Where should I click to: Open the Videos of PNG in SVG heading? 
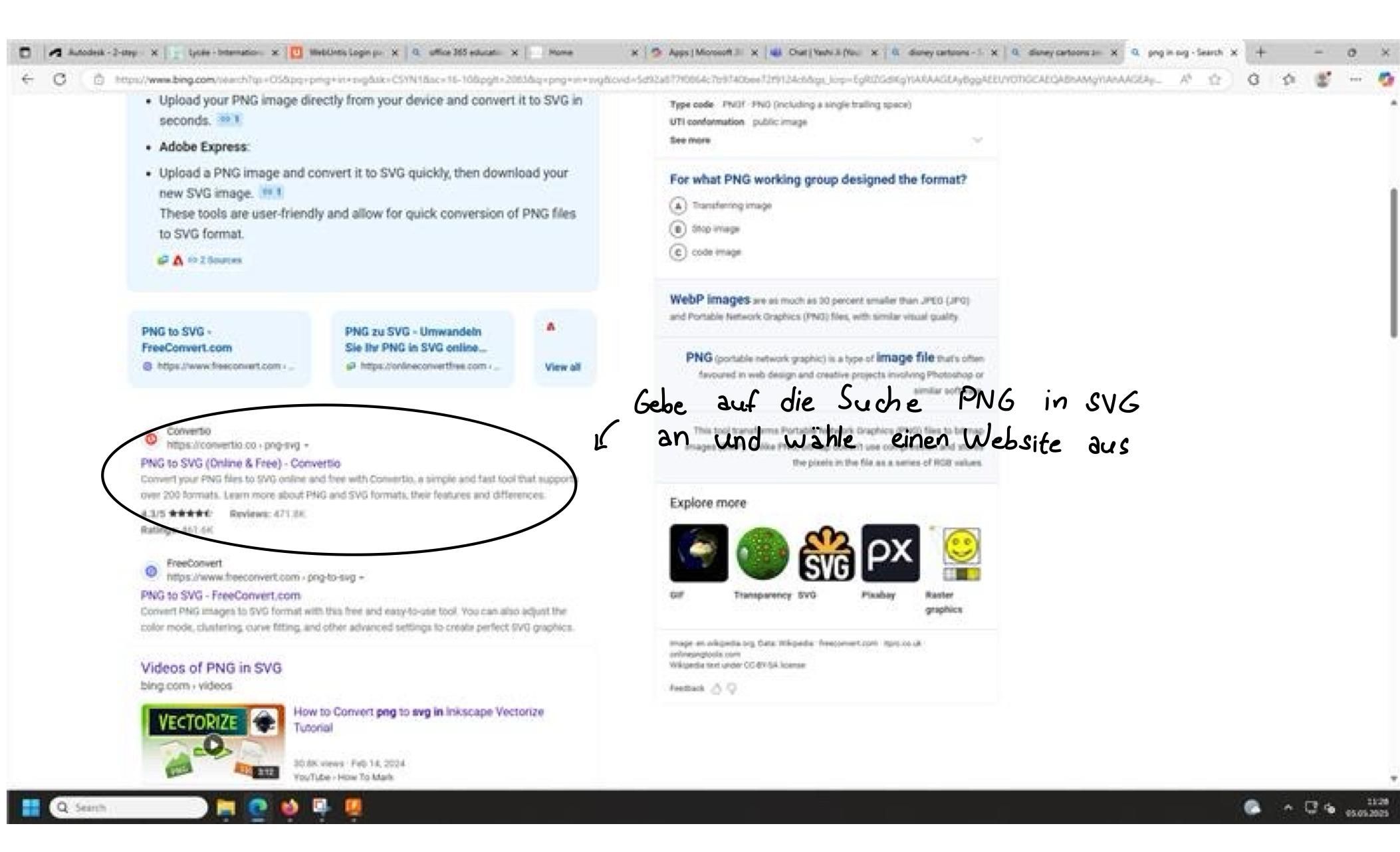tap(211, 668)
